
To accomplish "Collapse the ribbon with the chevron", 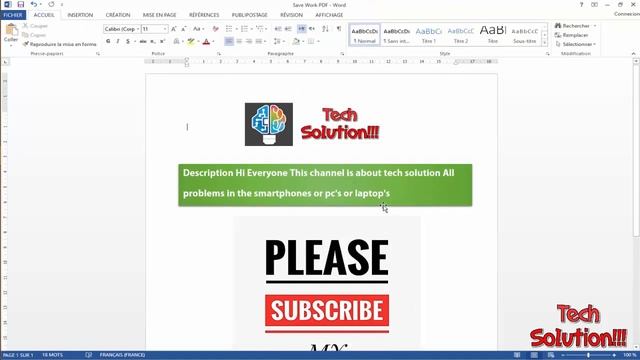I will (633, 54).
